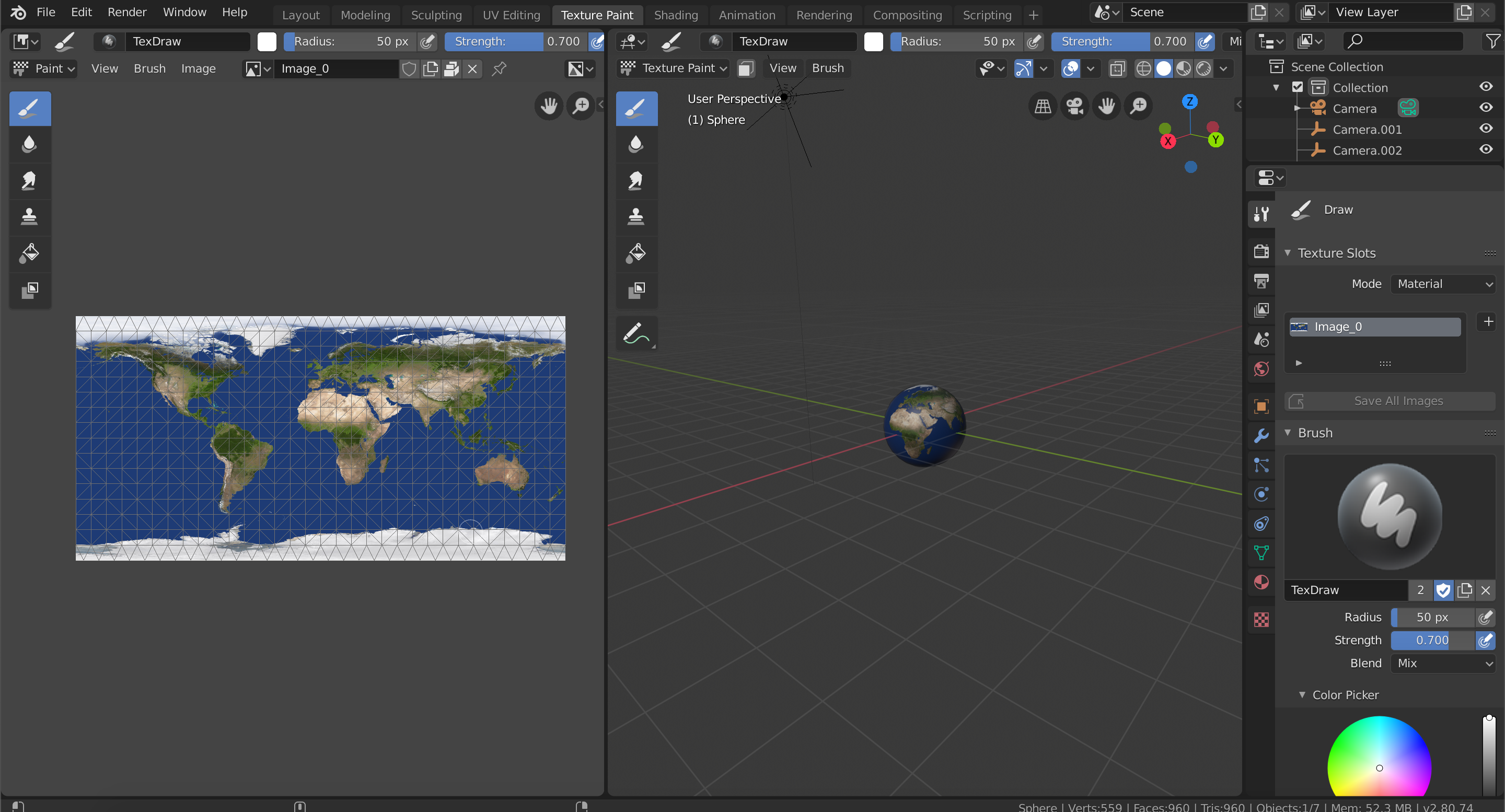Switch to the Shading workspace tab
1505x812 pixels.
[x=675, y=15]
